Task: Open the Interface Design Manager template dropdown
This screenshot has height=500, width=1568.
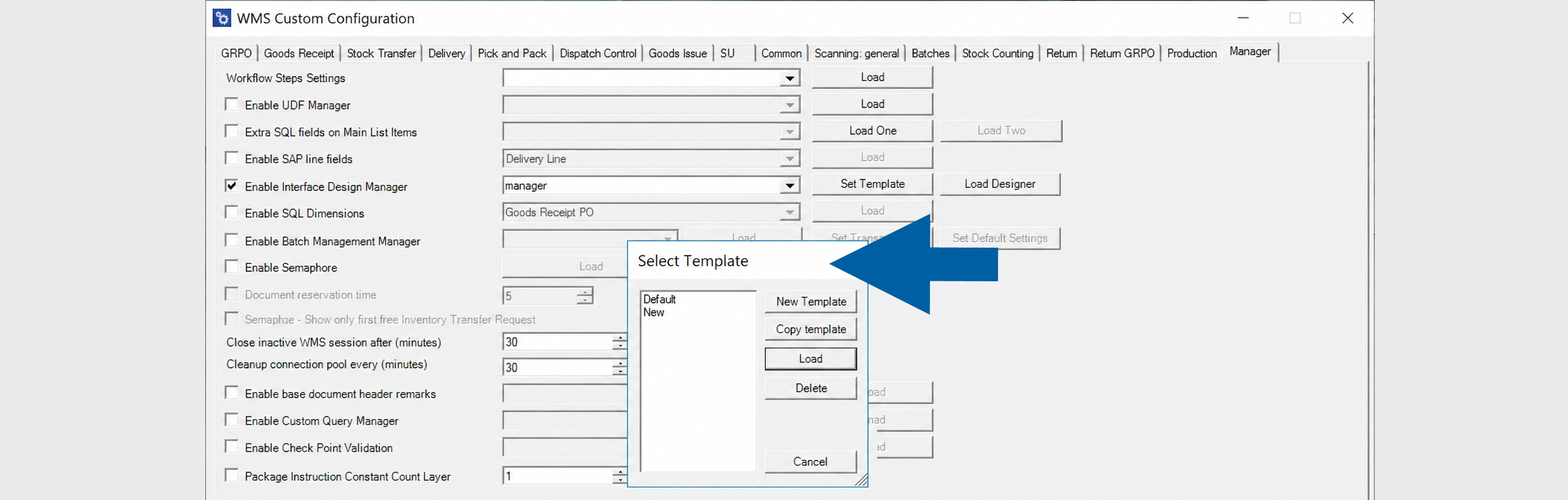Action: coord(789,186)
